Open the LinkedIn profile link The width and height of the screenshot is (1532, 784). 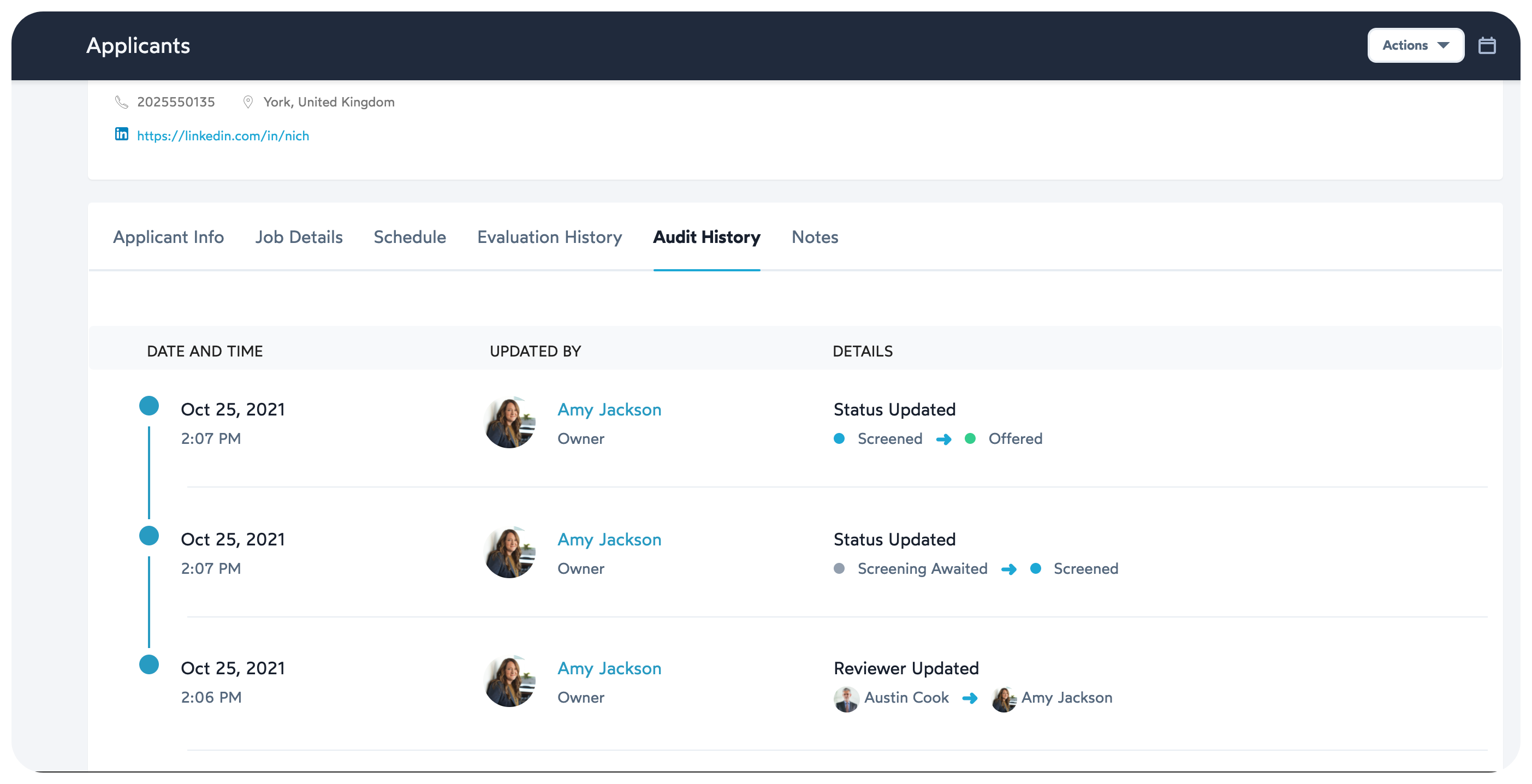coord(222,135)
